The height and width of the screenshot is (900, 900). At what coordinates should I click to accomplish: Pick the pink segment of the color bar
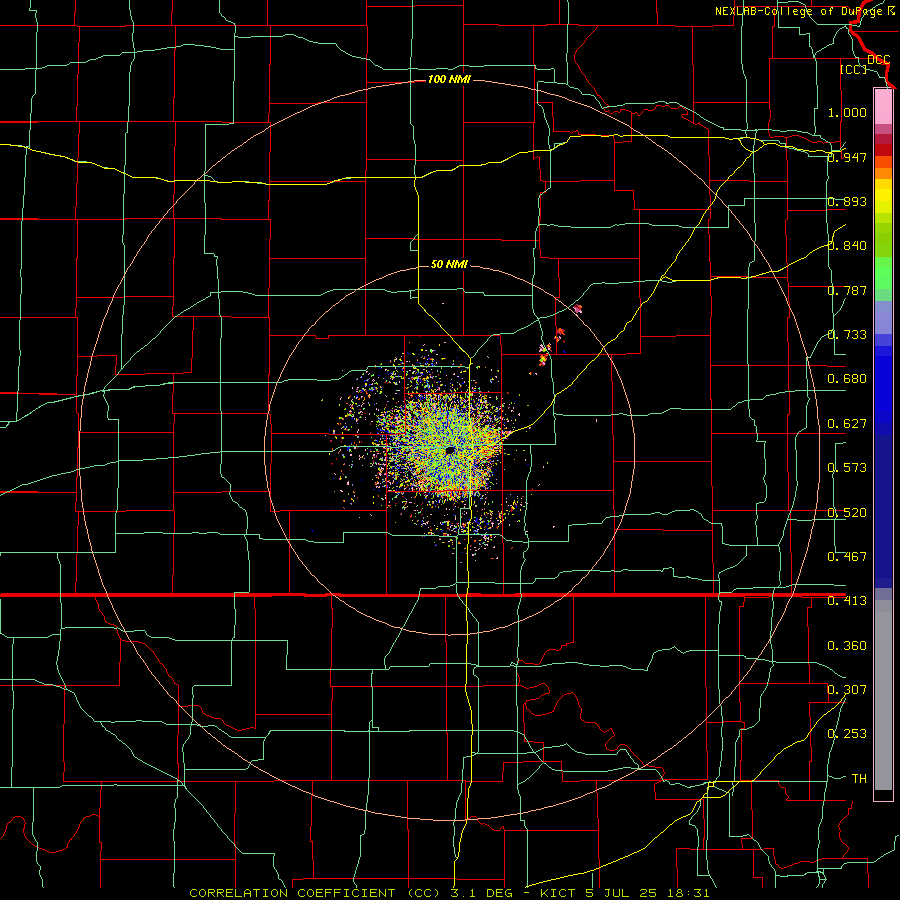pos(883,106)
